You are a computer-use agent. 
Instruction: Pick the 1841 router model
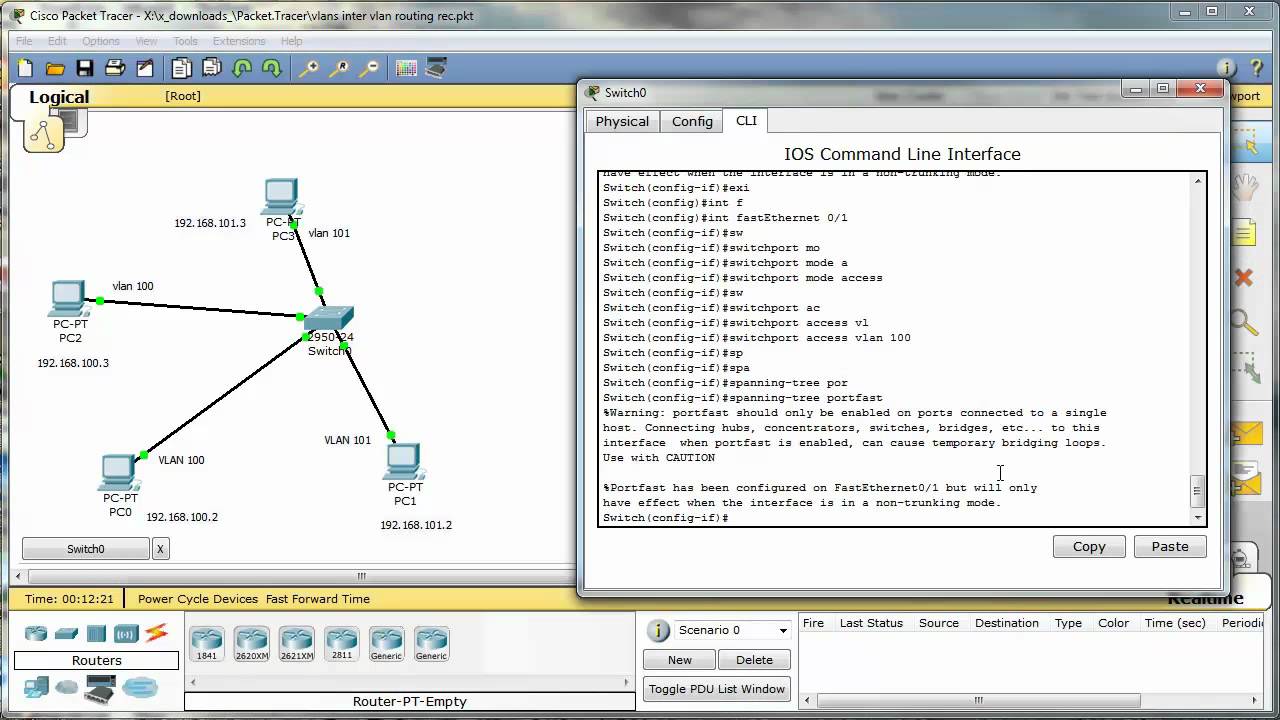[207, 643]
